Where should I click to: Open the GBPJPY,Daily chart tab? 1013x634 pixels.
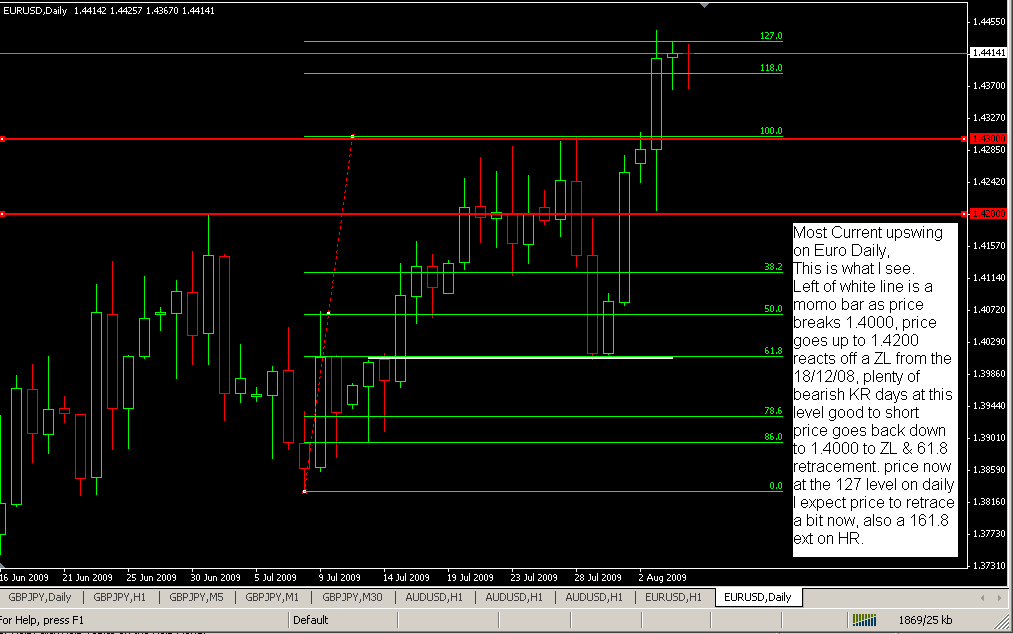pos(41,597)
